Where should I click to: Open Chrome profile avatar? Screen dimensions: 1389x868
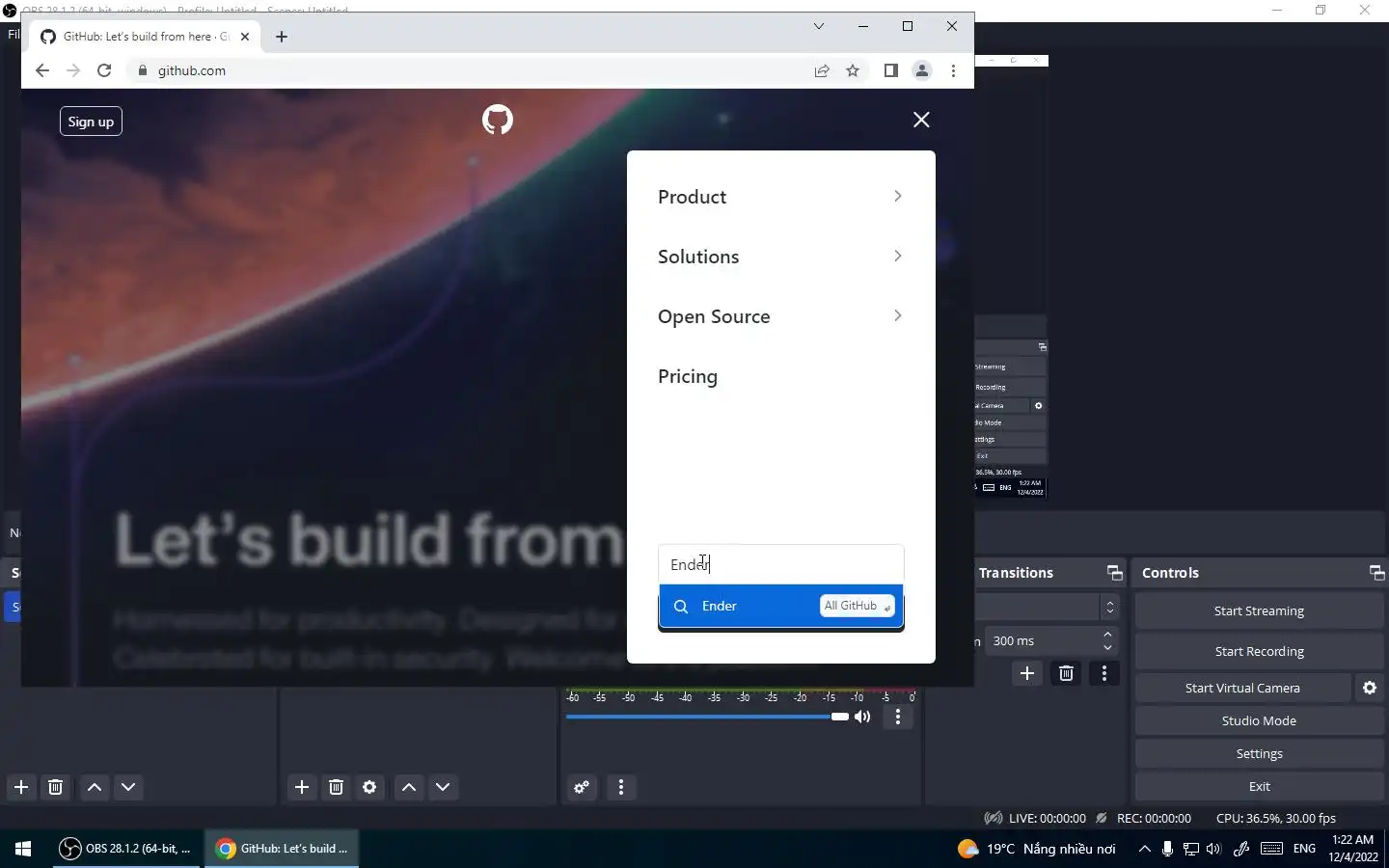[922, 70]
